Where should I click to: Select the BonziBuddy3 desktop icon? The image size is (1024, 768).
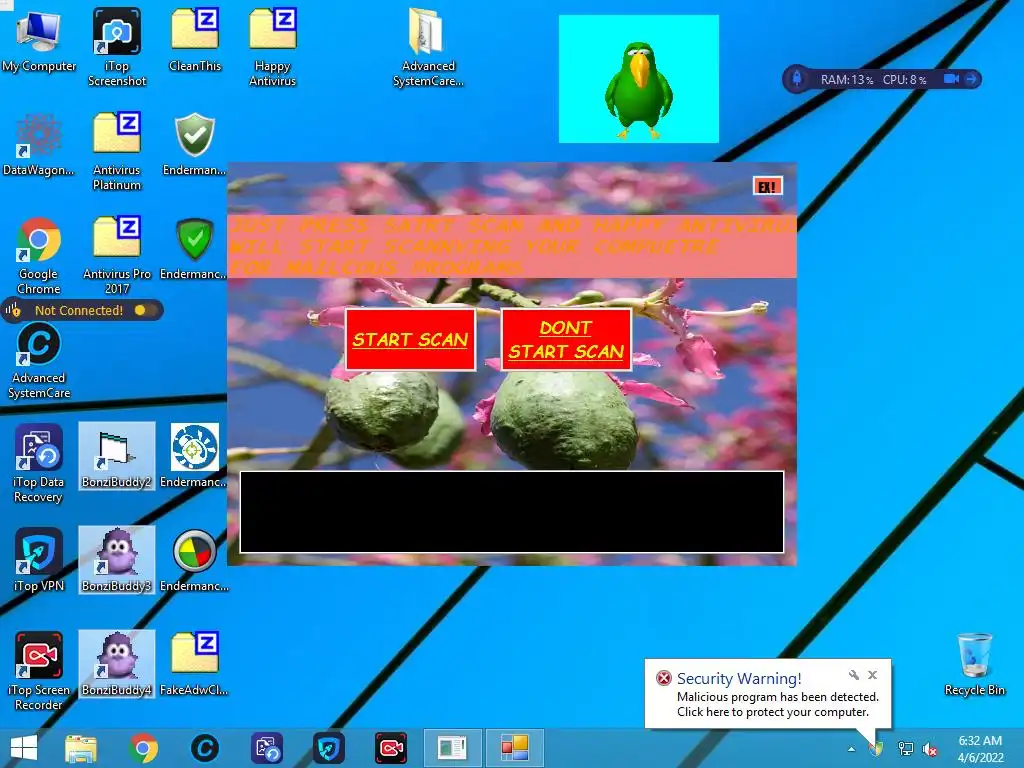[x=117, y=560]
